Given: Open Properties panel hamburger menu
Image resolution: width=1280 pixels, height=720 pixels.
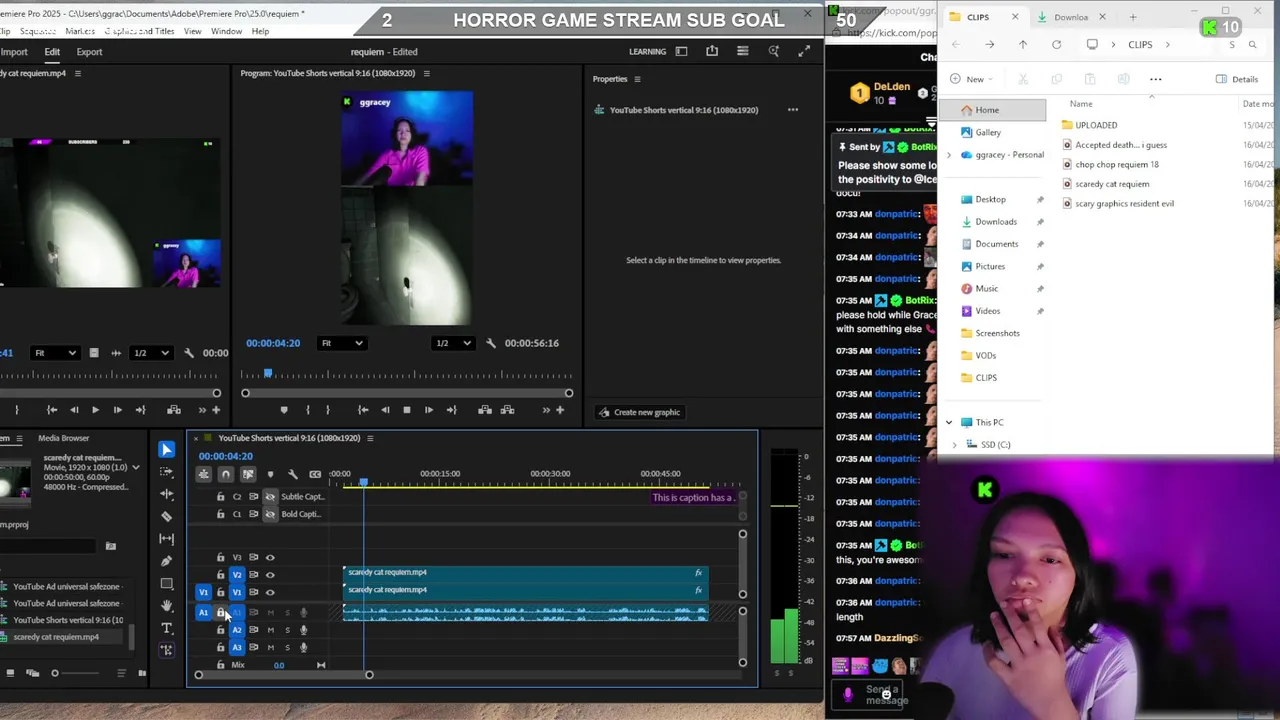Looking at the screenshot, I should [x=637, y=79].
